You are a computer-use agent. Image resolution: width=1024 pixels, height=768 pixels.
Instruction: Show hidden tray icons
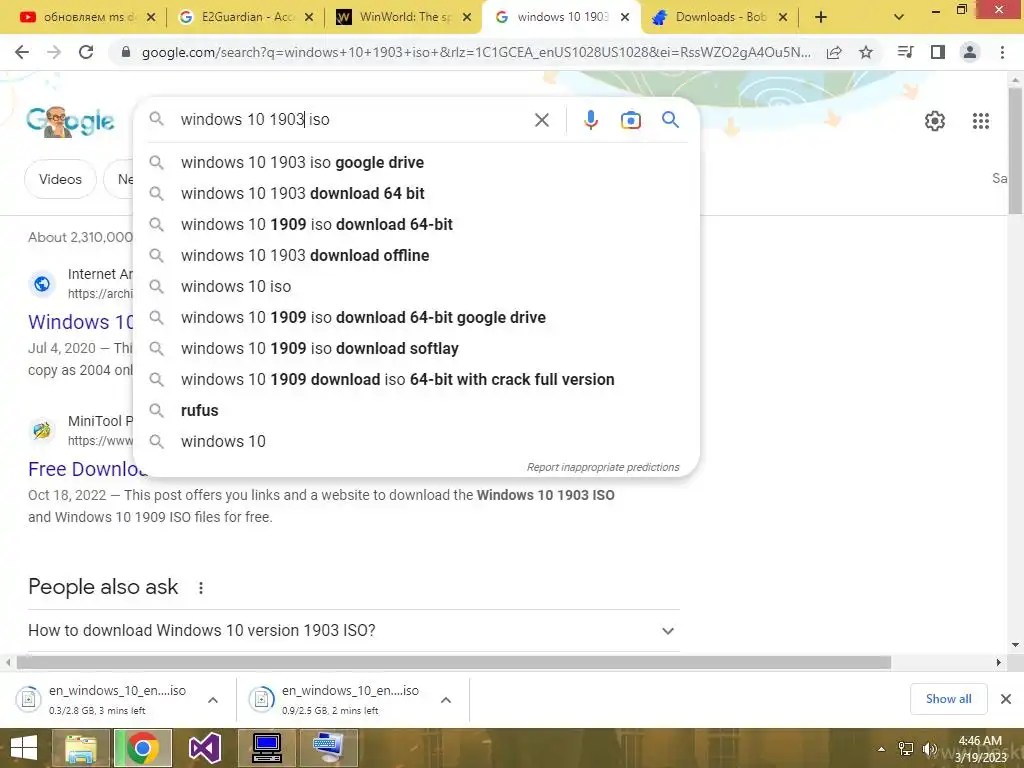click(881, 749)
